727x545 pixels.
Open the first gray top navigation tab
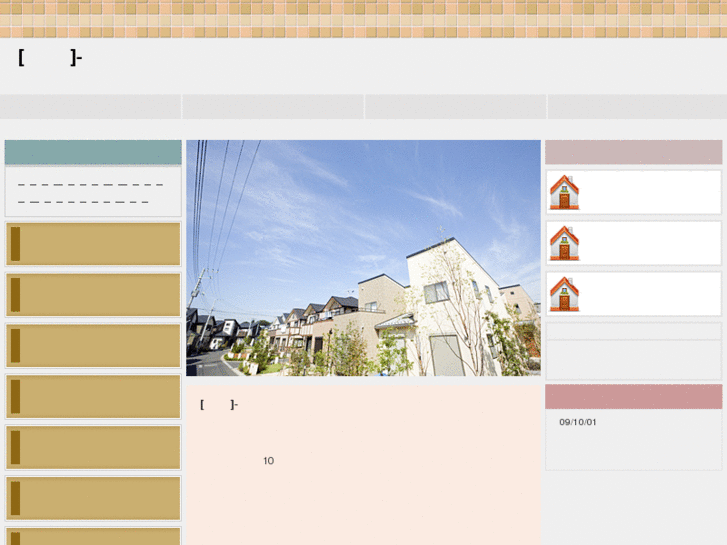point(90,107)
